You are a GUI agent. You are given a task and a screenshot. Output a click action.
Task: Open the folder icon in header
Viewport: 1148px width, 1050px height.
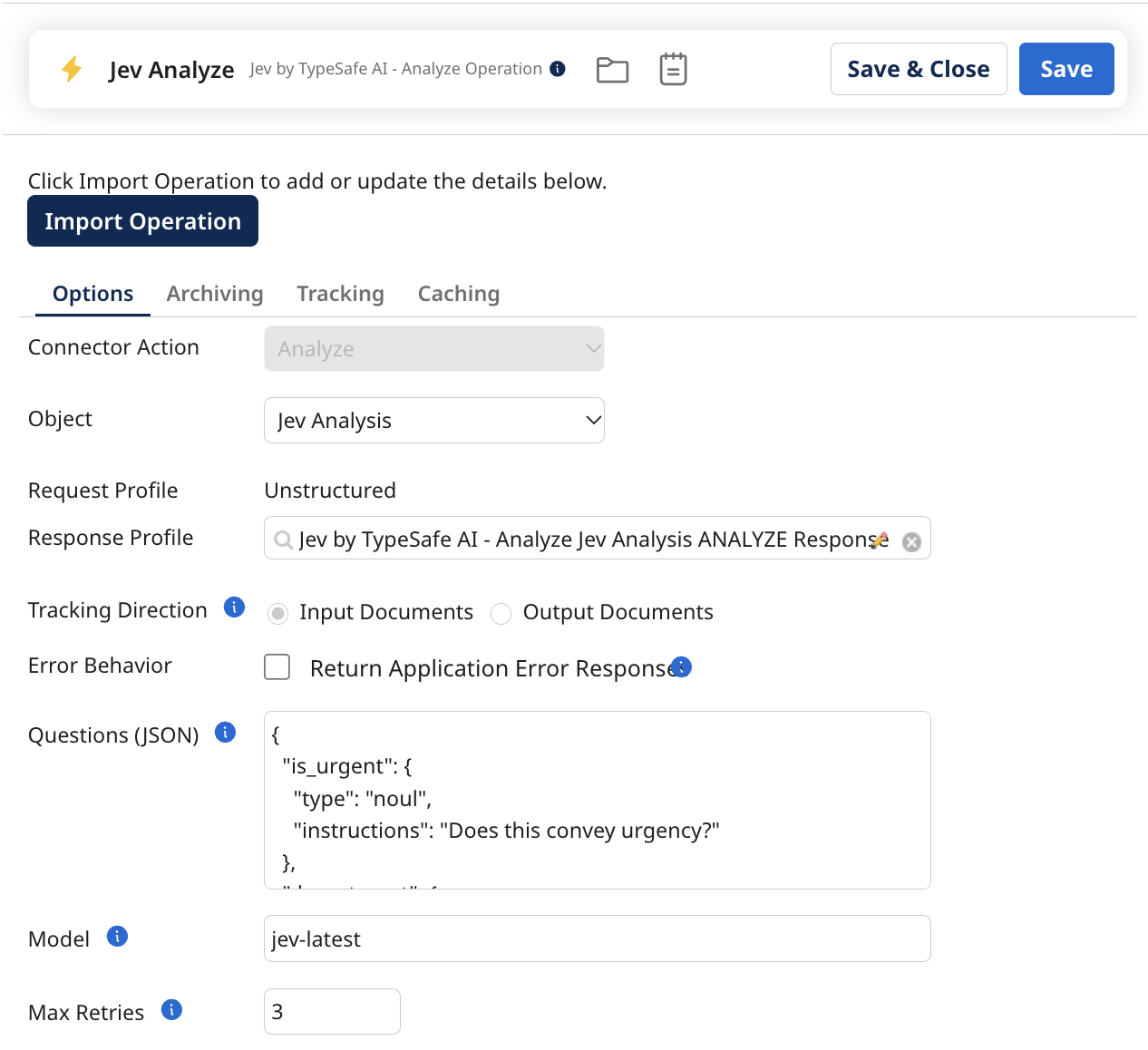(612, 70)
